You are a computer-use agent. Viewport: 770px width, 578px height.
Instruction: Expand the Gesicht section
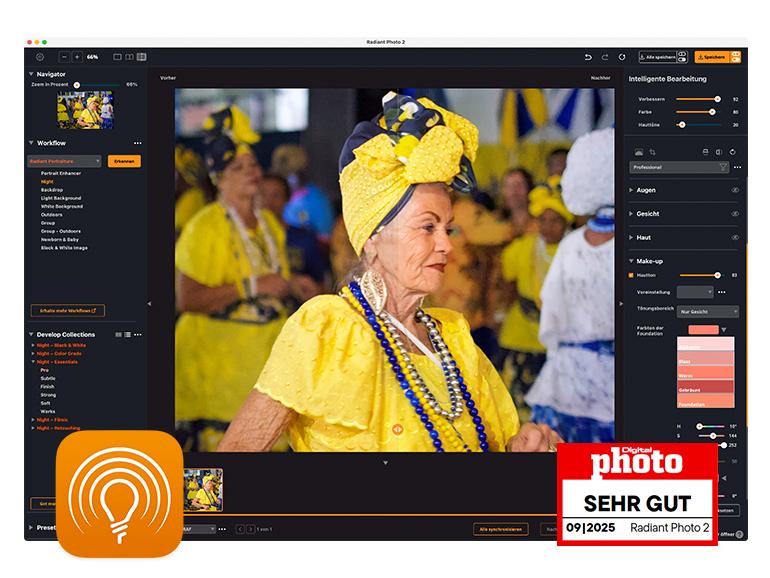pos(631,214)
